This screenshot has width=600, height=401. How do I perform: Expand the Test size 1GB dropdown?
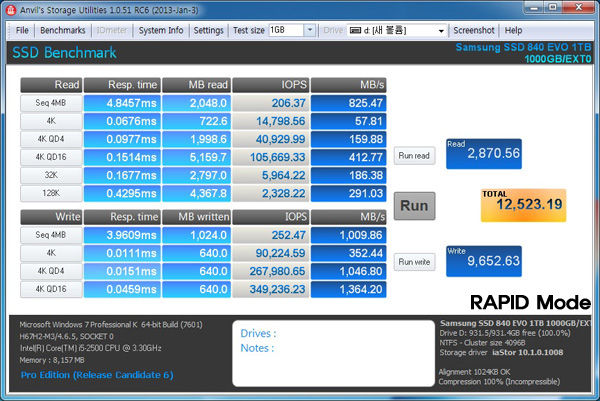pyautogui.click(x=310, y=30)
